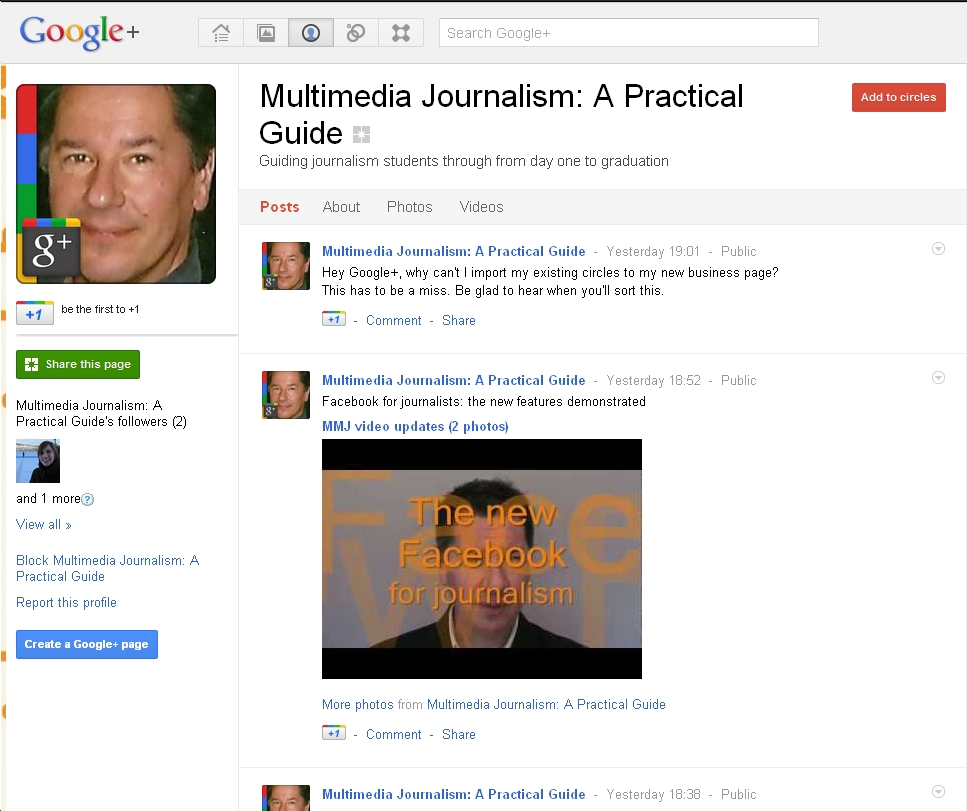Switch to the About tab
Viewport: 967px width, 811px height.
click(x=341, y=207)
